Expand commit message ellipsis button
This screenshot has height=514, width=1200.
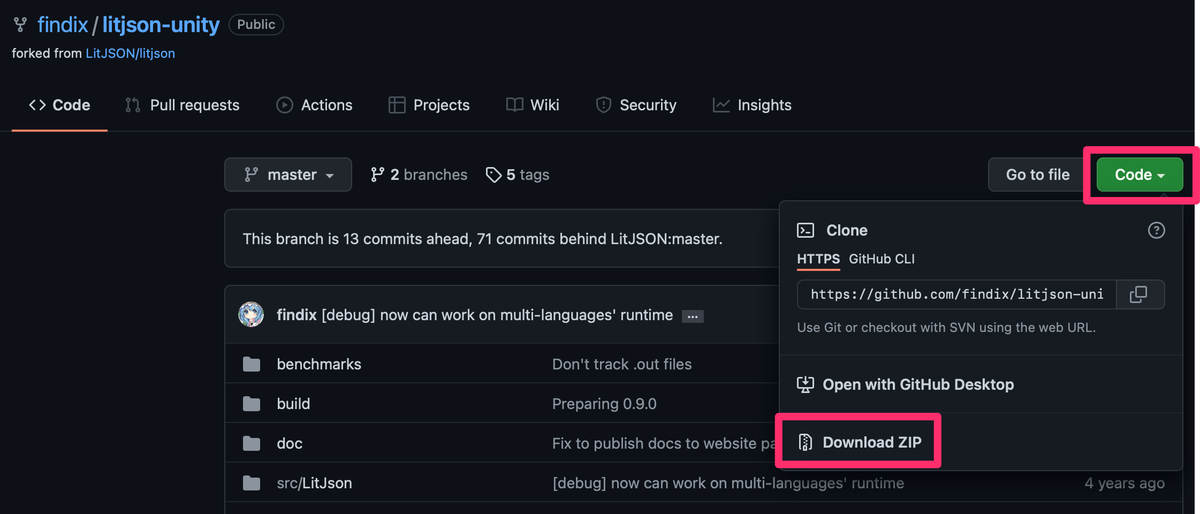[692, 316]
